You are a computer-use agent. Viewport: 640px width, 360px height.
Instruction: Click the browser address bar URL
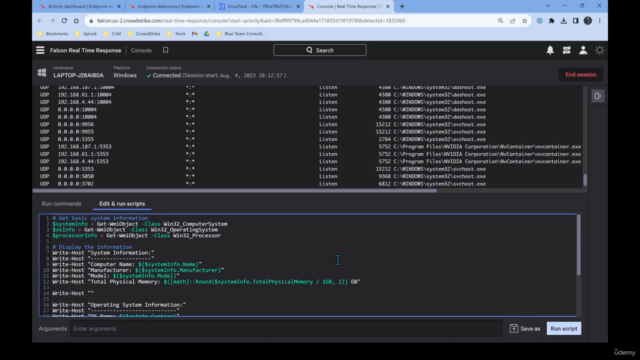[251, 20]
